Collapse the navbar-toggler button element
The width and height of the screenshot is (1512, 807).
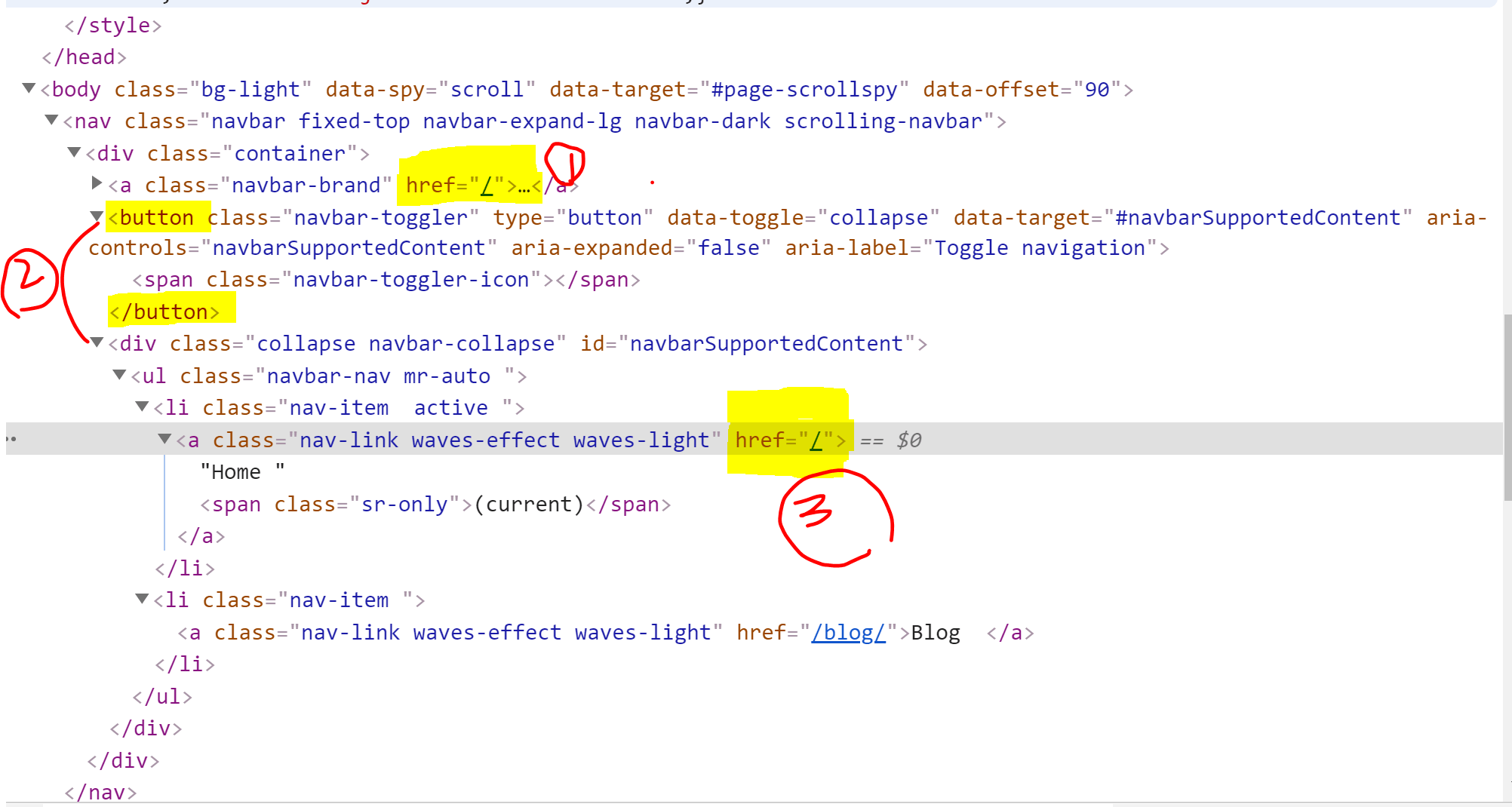(x=97, y=217)
